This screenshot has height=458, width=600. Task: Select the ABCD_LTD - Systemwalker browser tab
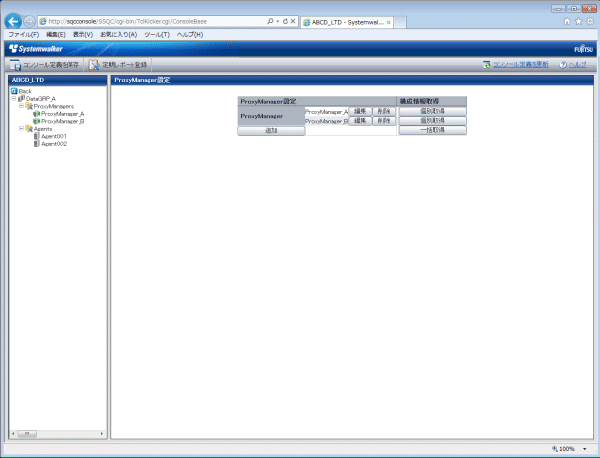coord(347,22)
